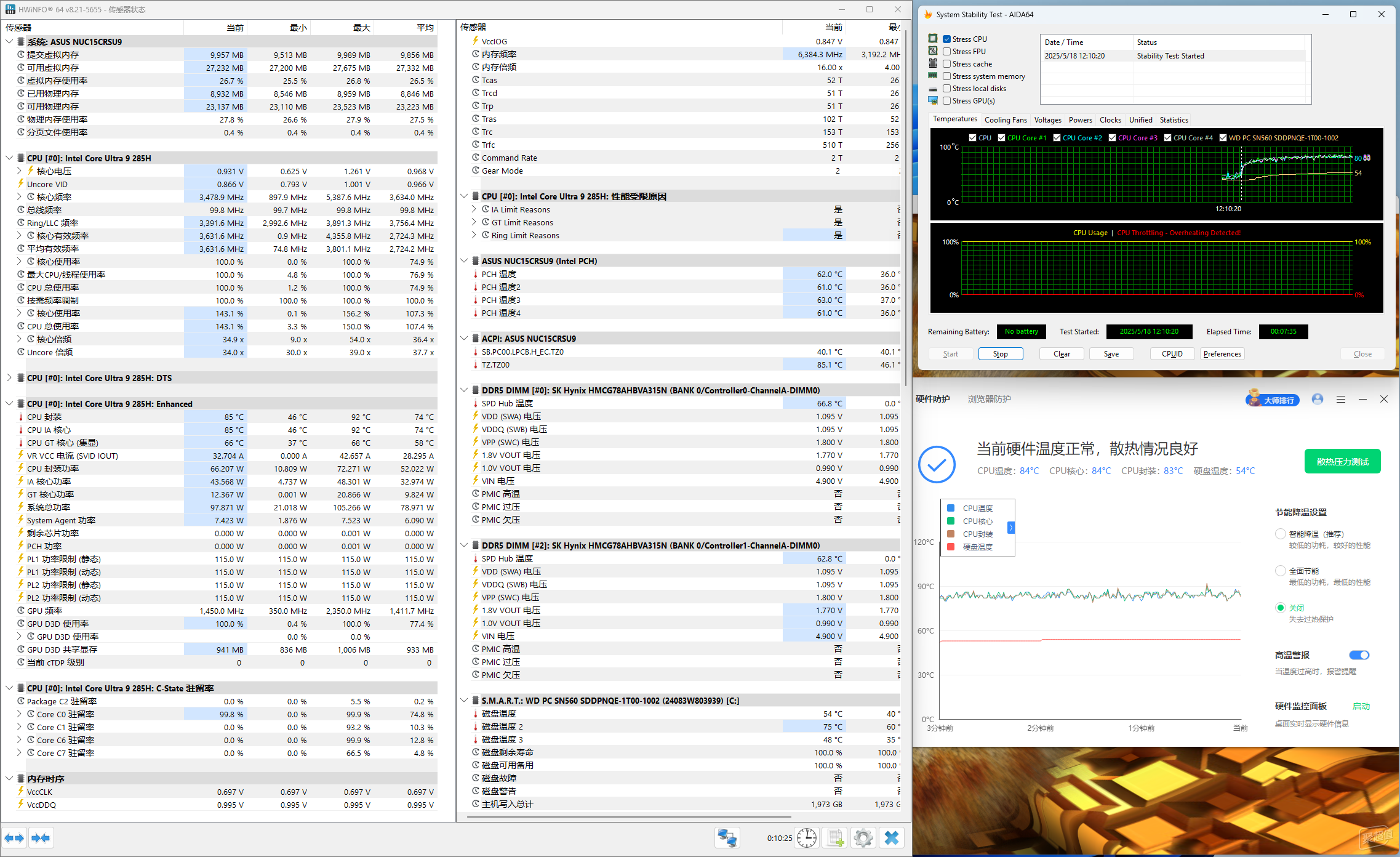Click lightning icon beside VccIOG row

(476, 41)
